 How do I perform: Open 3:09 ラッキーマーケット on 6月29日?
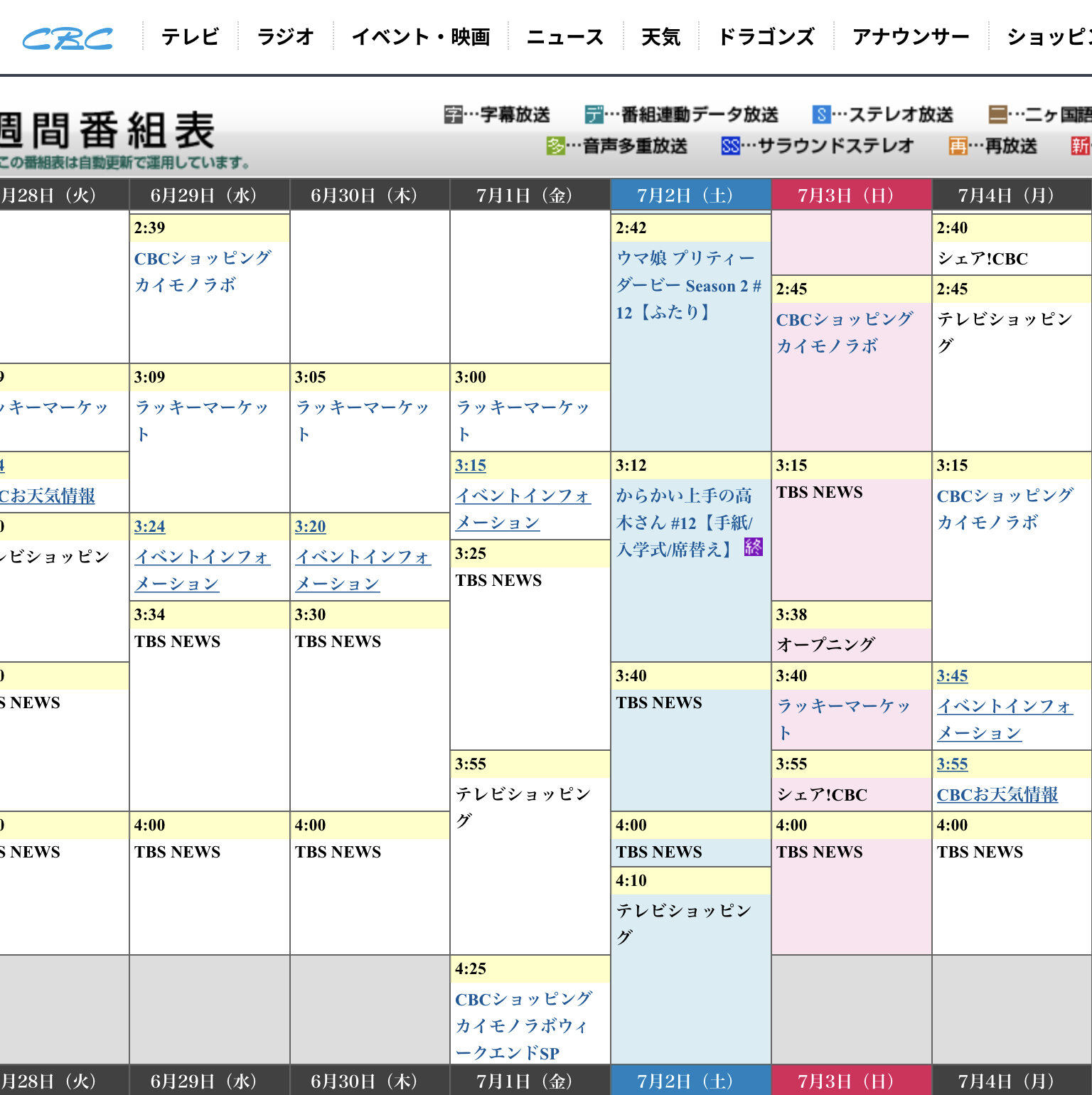[x=202, y=421]
